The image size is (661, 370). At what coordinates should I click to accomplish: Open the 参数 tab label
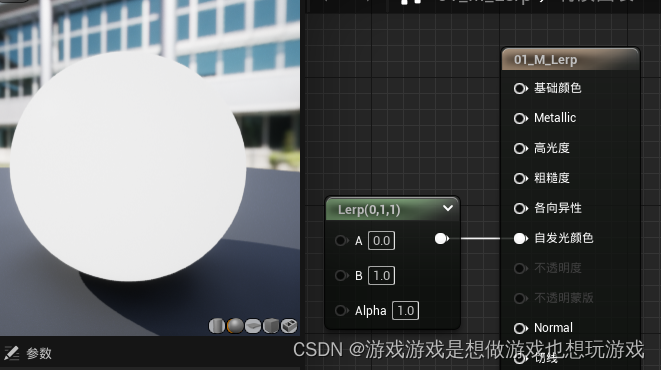[x=39, y=353]
